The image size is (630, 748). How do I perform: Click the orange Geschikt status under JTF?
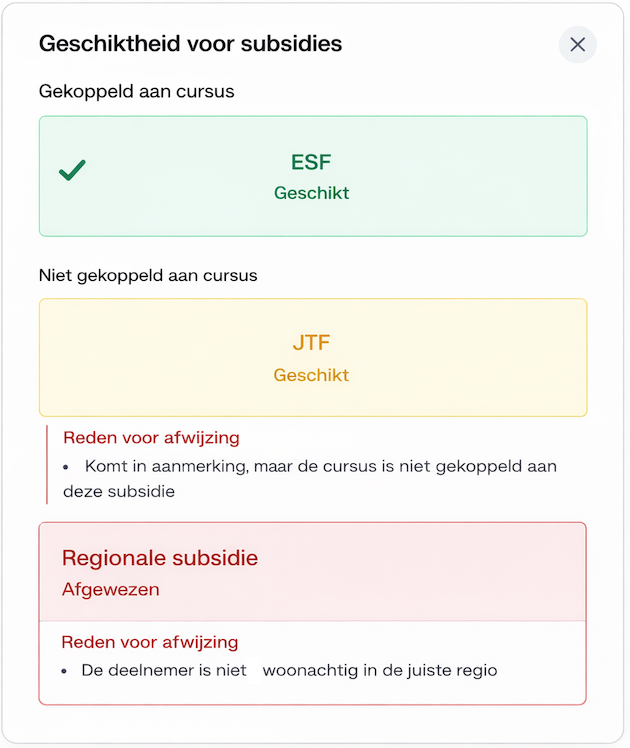point(311,375)
